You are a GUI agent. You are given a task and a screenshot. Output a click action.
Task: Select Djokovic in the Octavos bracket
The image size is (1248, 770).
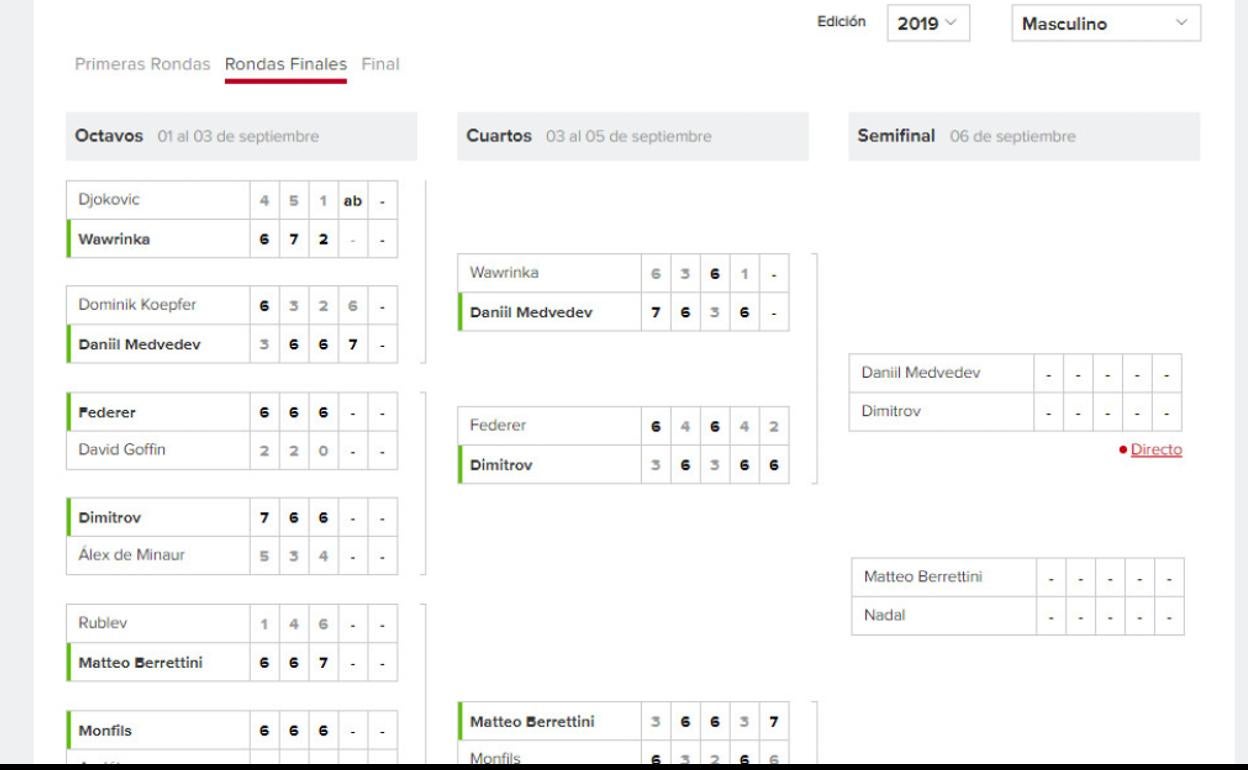click(109, 199)
